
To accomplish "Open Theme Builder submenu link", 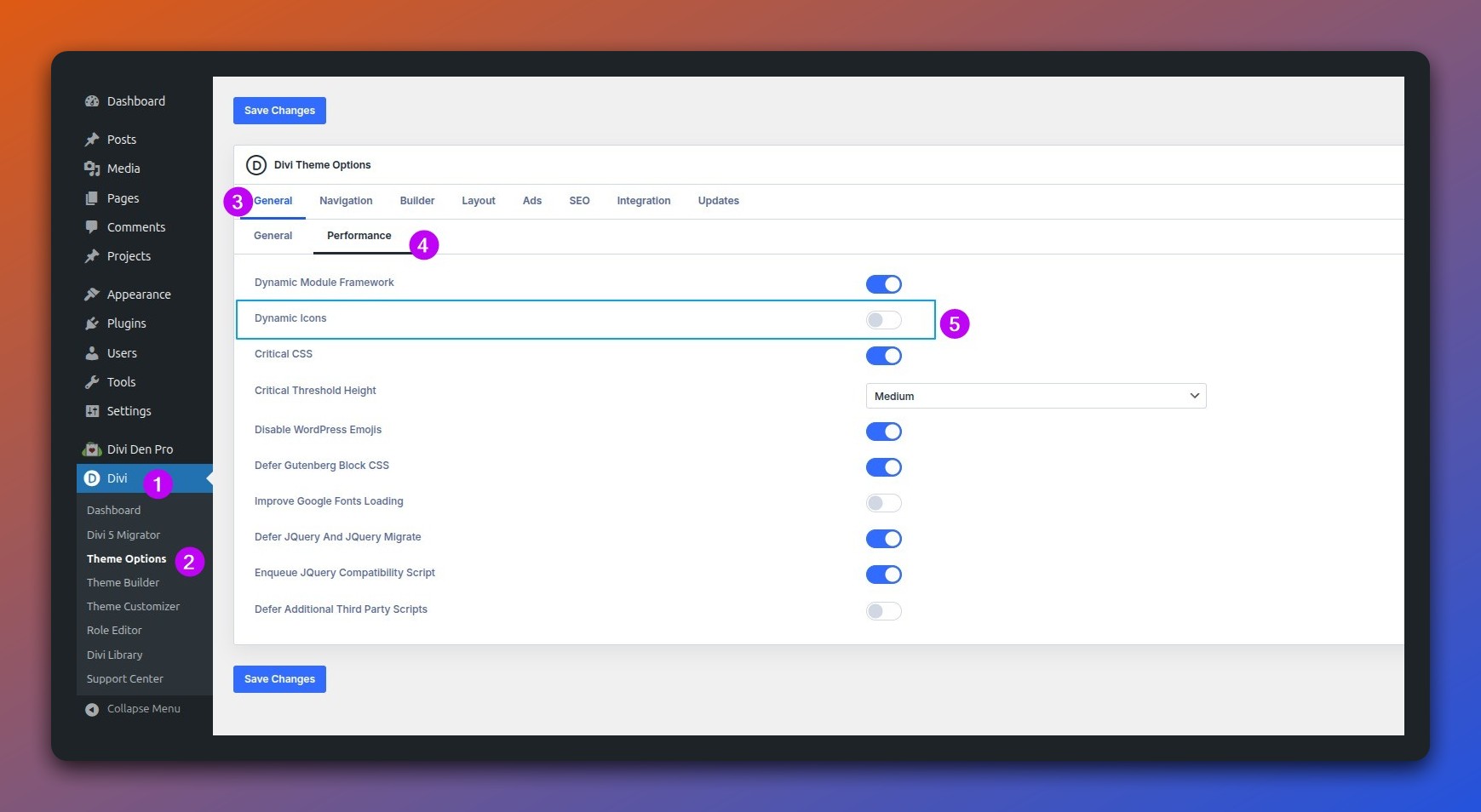I will (x=123, y=583).
